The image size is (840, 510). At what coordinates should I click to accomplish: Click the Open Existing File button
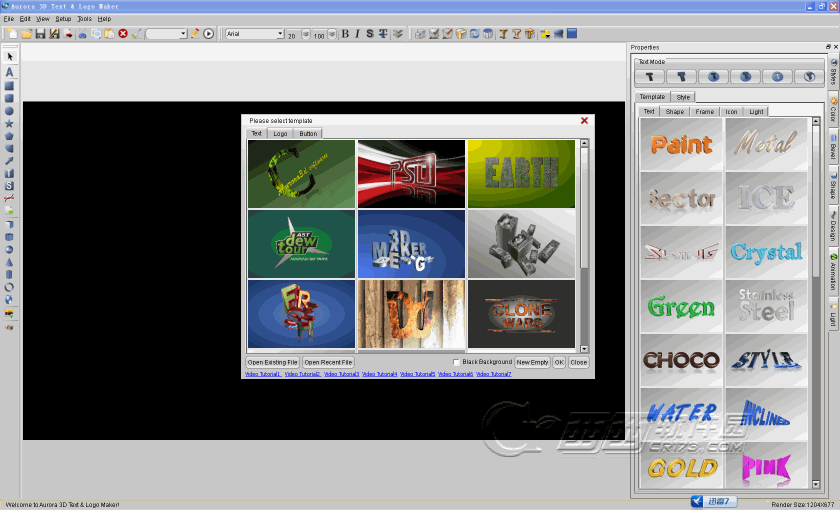point(272,362)
